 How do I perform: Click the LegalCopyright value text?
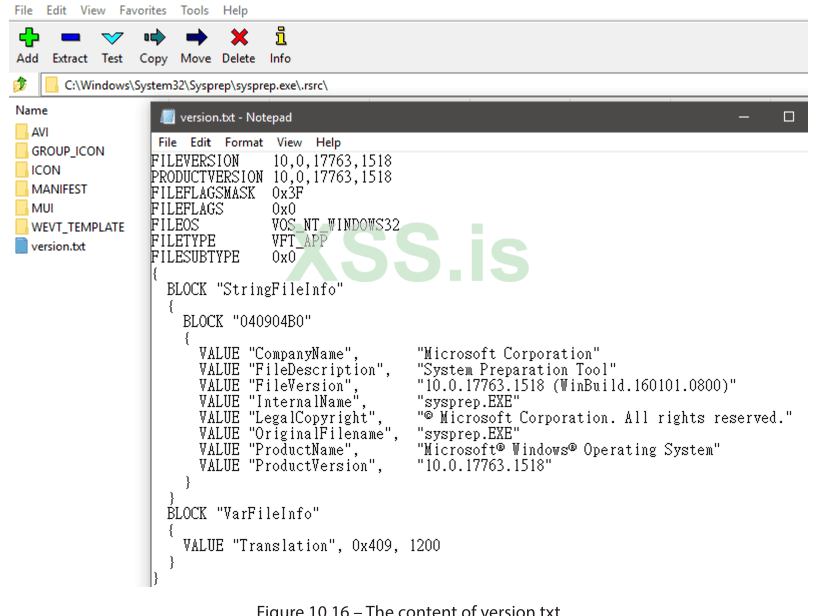click(605, 418)
